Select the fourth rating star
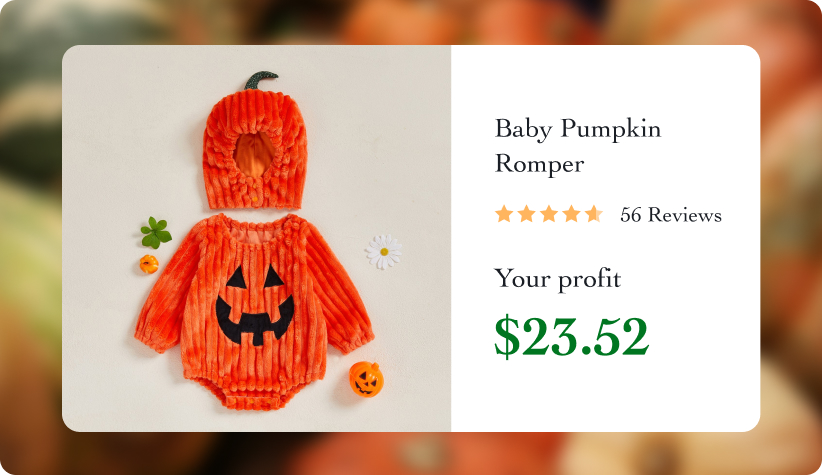The width and height of the screenshot is (822, 475). 571,214
